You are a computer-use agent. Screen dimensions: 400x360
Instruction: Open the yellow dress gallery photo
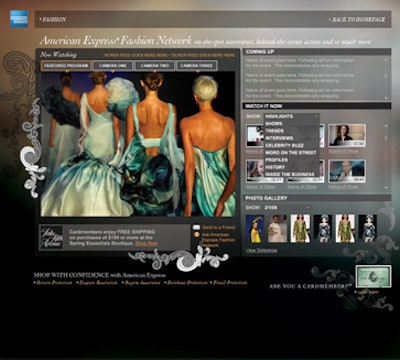[x=255, y=228]
